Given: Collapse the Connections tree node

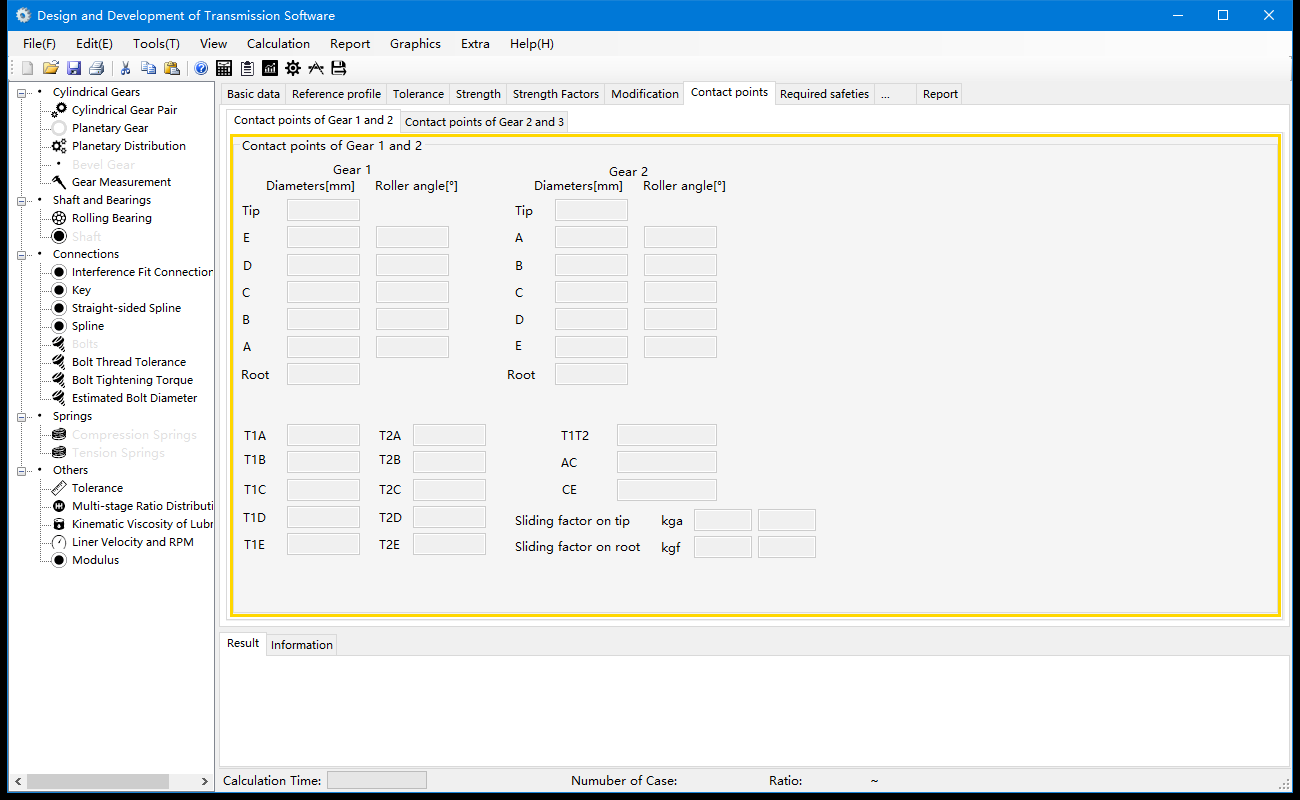Looking at the screenshot, I should [22, 254].
